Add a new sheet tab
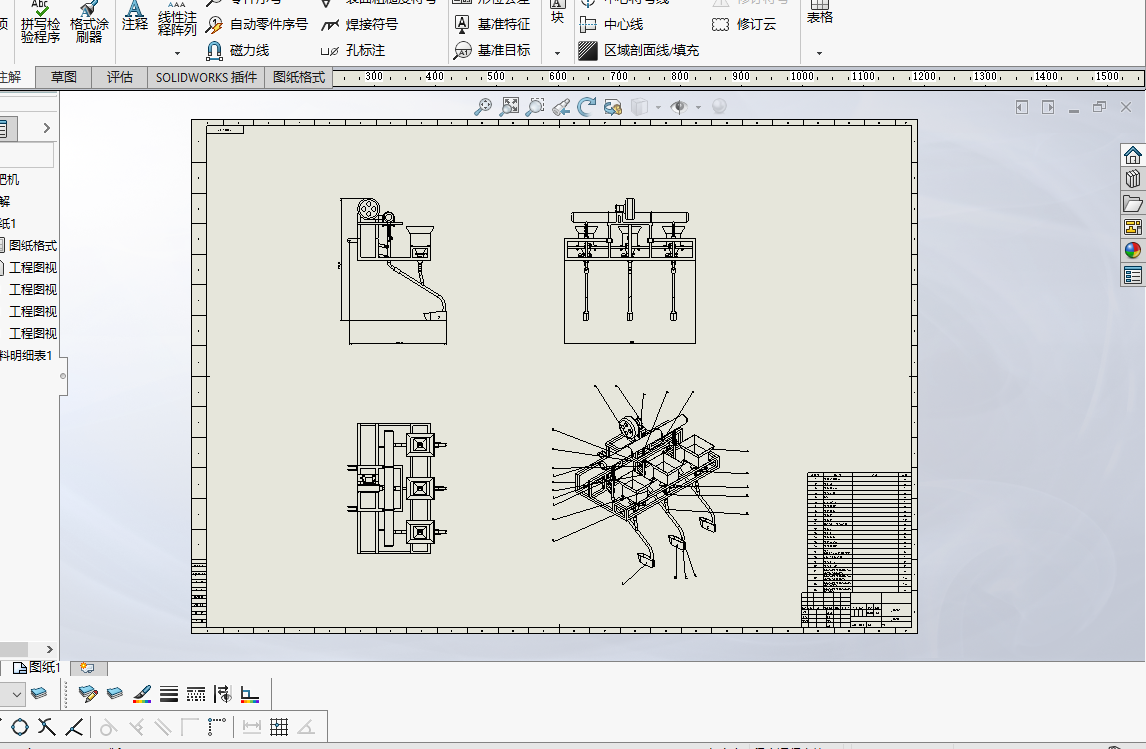Viewport: 1146px width, 749px height. point(88,667)
